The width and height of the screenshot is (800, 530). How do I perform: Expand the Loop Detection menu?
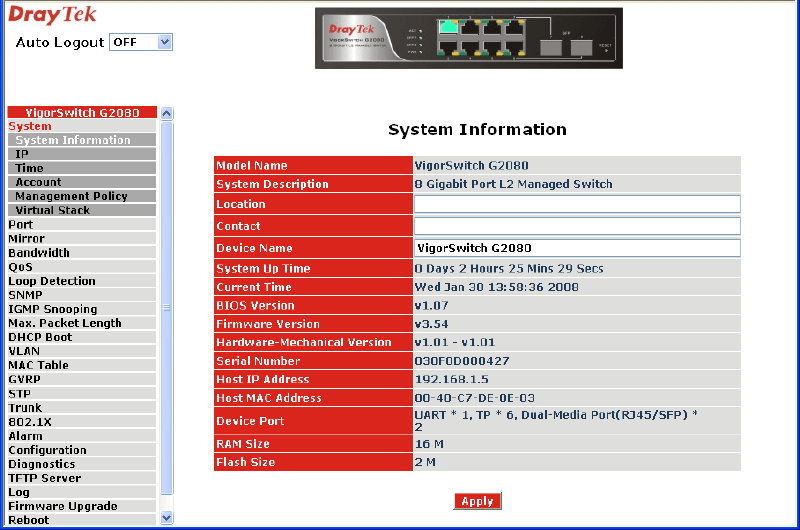coord(82,281)
